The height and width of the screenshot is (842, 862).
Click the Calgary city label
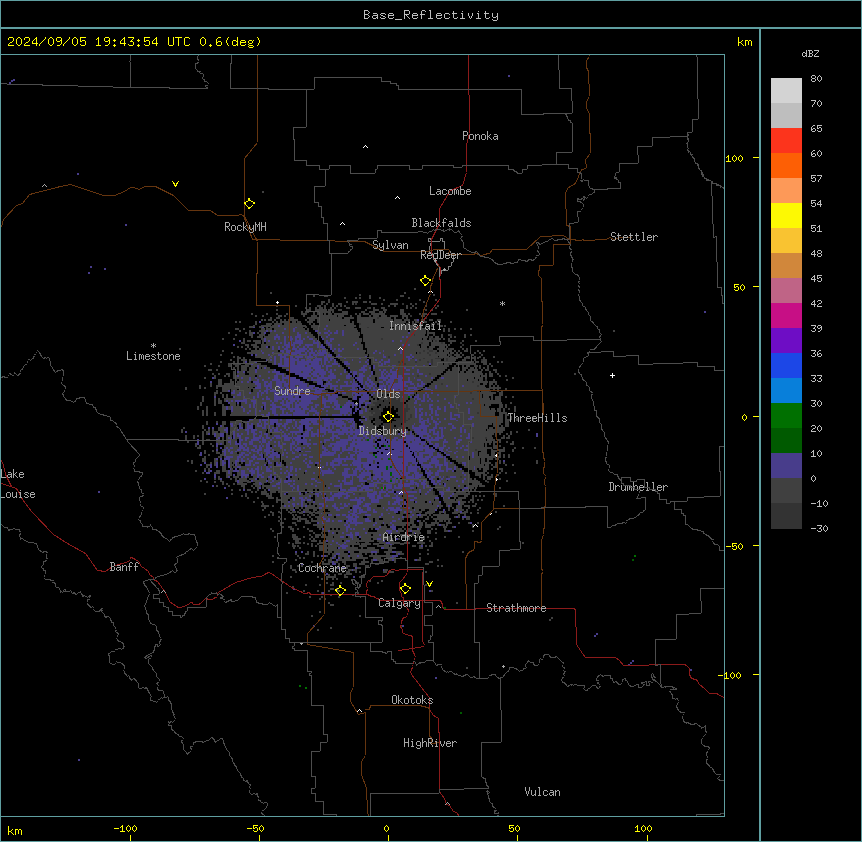click(400, 603)
